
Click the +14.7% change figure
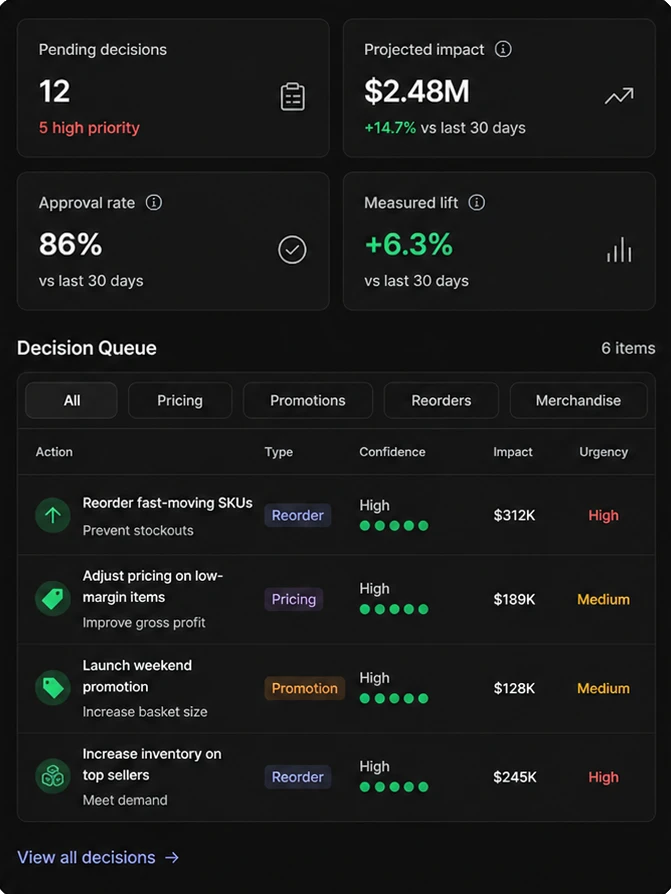click(390, 128)
